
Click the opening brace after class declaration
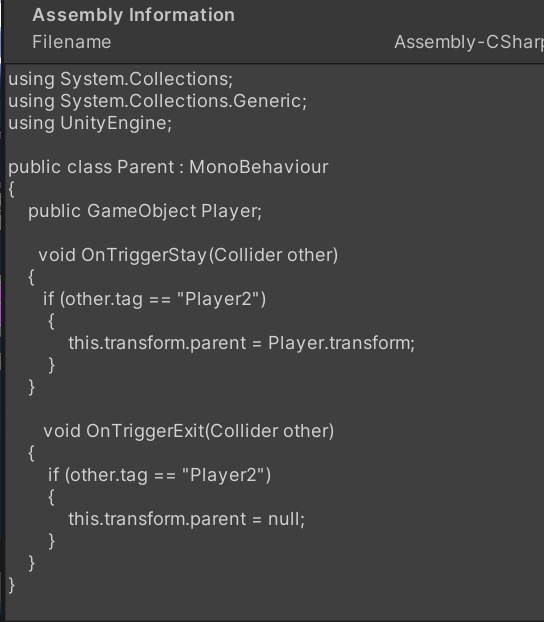pos(12,189)
